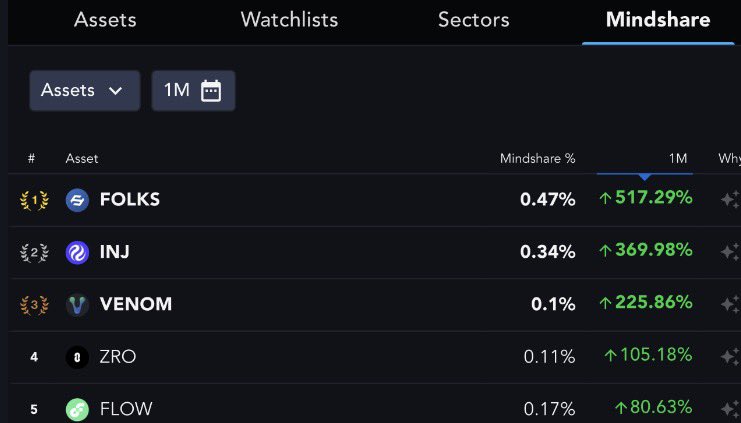
Task: Open the Assets dropdown filter
Action: click(x=84, y=90)
